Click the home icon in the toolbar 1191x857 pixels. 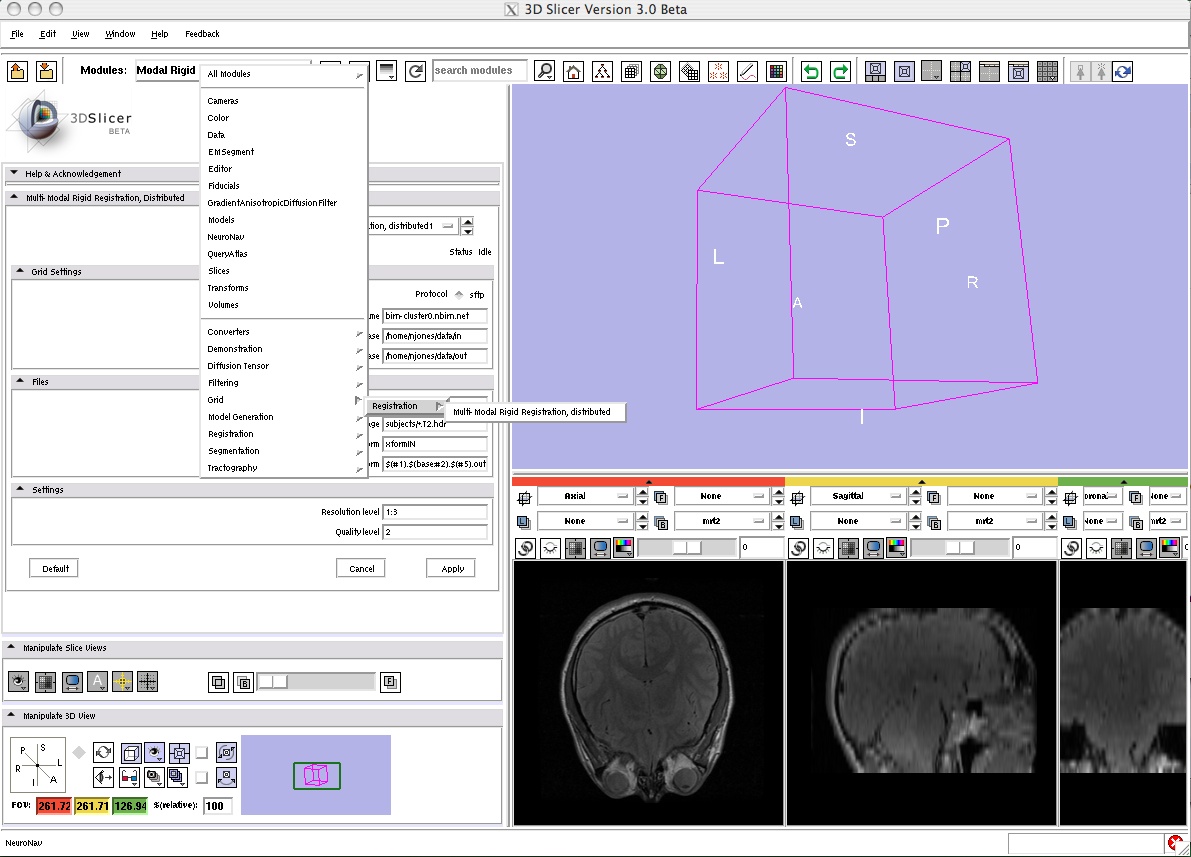[x=574, y=71]
